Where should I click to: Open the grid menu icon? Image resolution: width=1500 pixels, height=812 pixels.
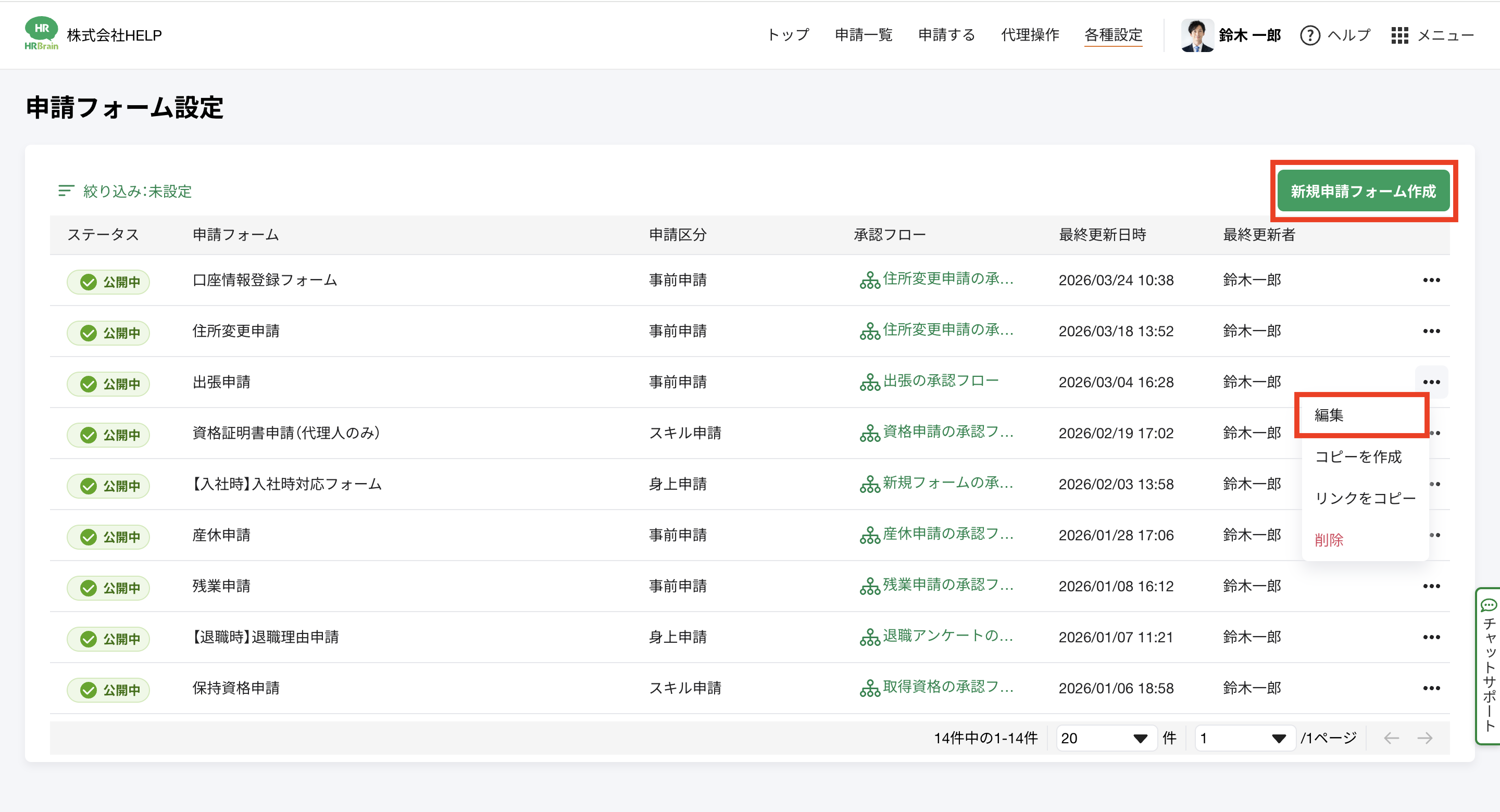click(1399, 35)
